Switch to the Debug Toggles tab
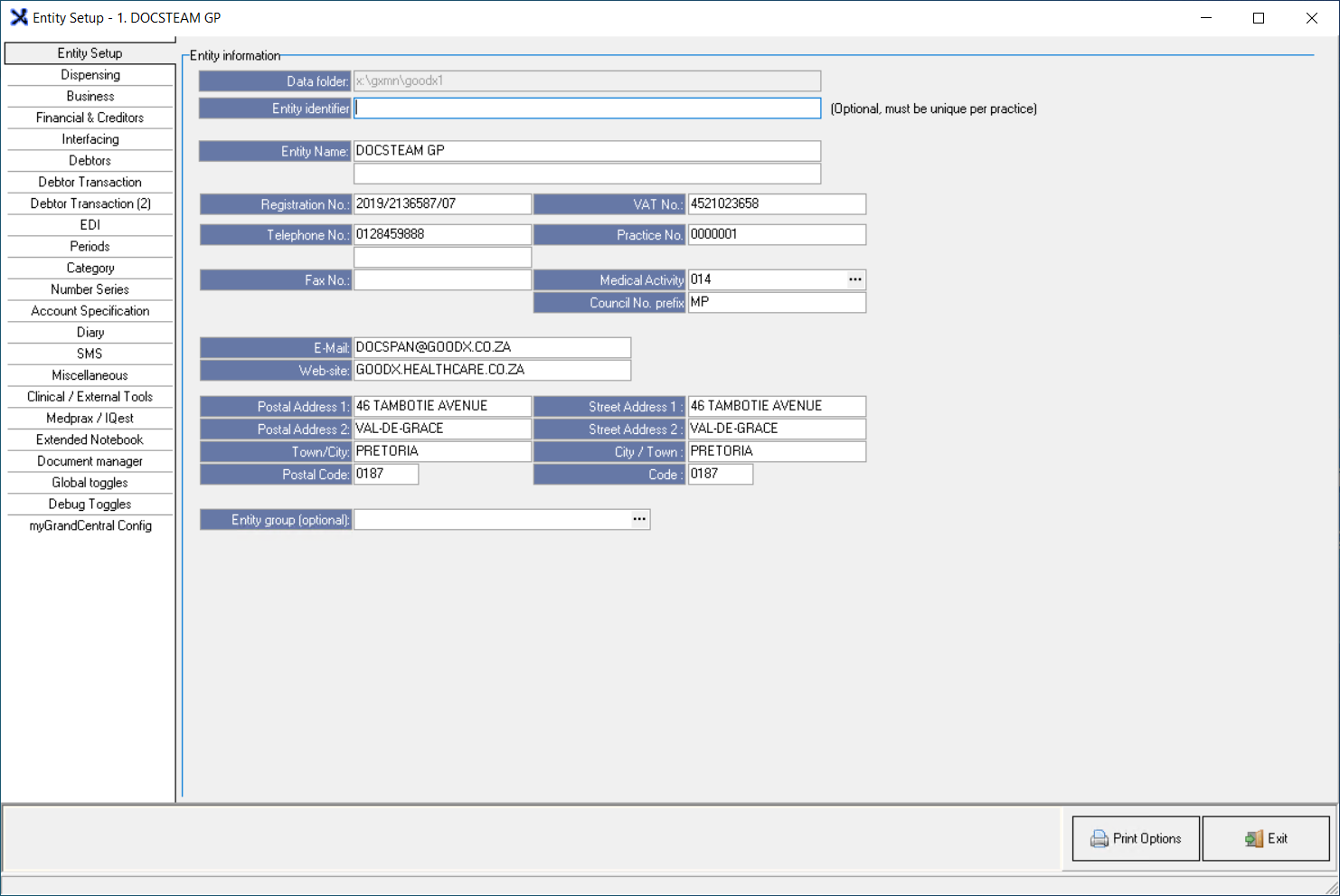The height and width of the screenshot is (896, 1340). click(90, 505)
